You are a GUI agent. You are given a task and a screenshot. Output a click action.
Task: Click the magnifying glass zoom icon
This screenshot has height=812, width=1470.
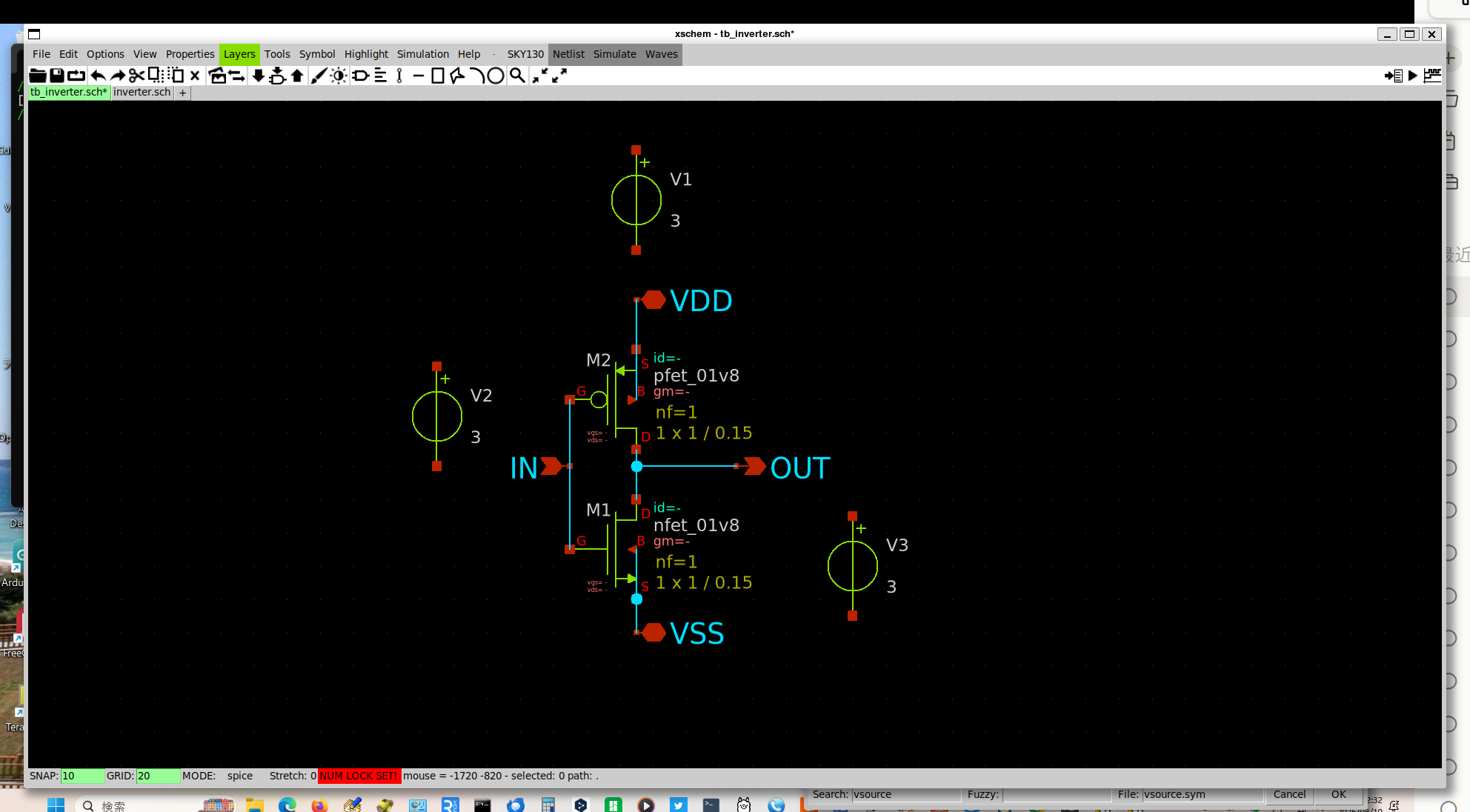[x=517, y=76]
